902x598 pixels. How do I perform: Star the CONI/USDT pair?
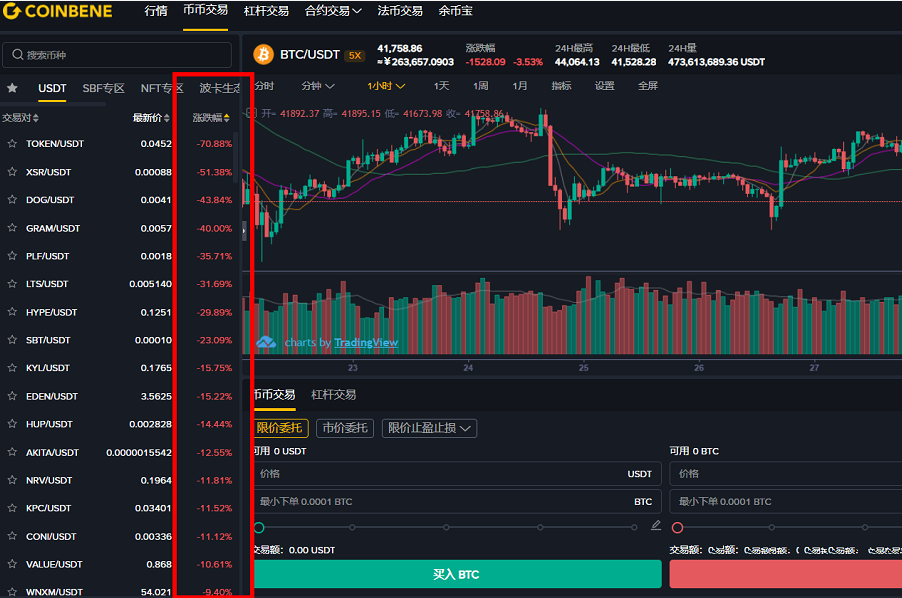click(x=12, y=536)
